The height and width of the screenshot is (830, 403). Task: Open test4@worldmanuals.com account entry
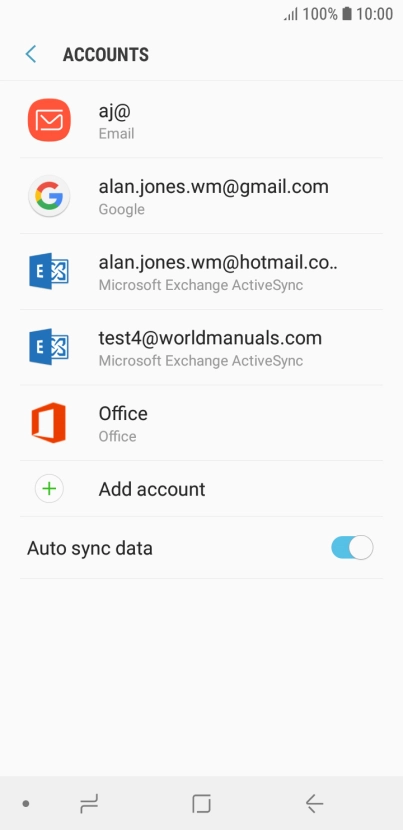pyautogui.click(x=201, y=347)
